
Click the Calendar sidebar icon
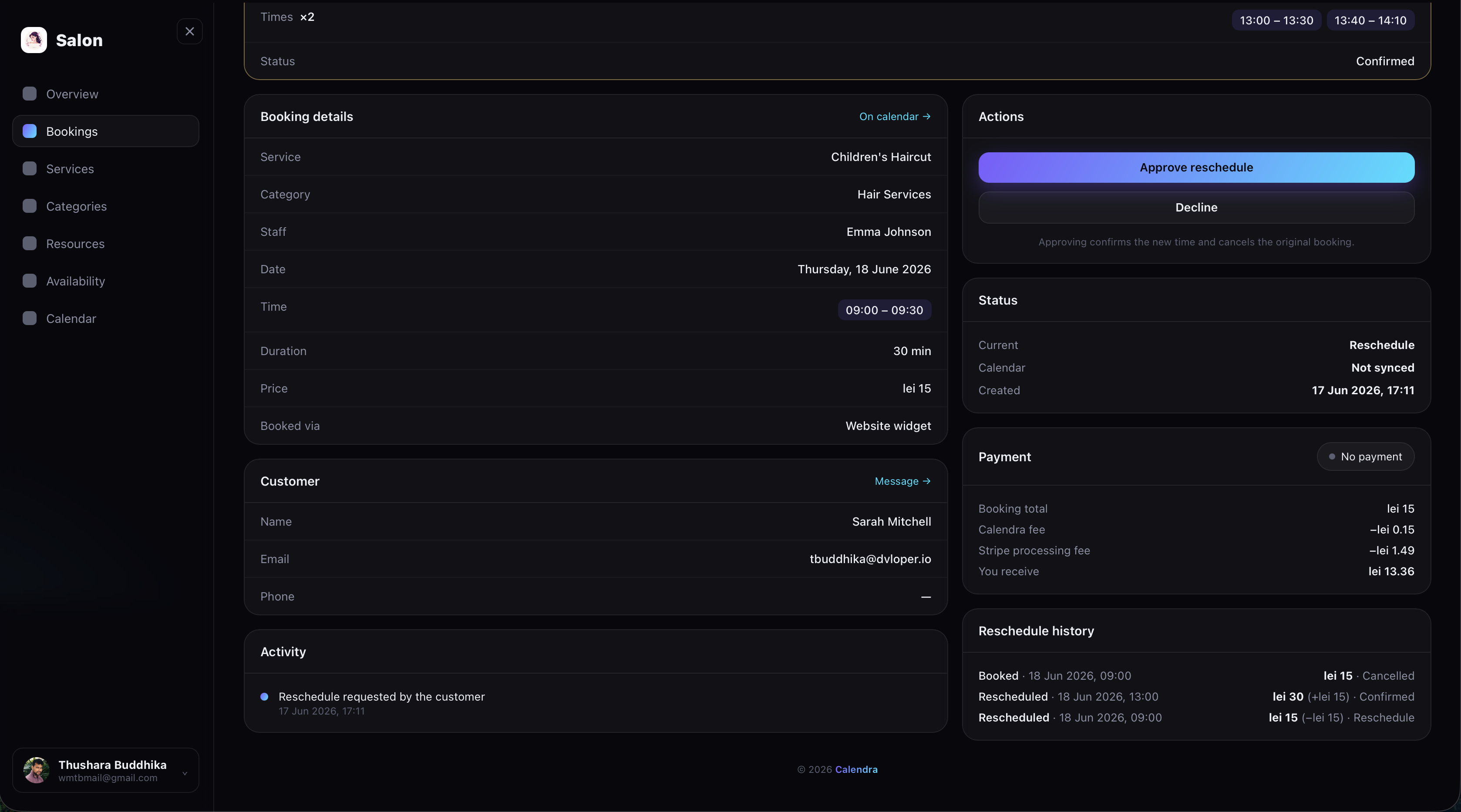click(30, 318)
